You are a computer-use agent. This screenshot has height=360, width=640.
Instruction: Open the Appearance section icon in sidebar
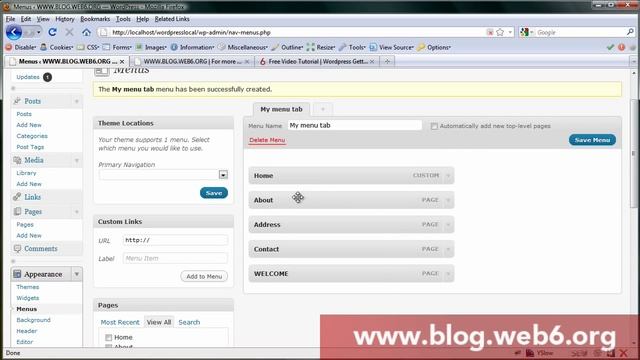coord(17,274)
